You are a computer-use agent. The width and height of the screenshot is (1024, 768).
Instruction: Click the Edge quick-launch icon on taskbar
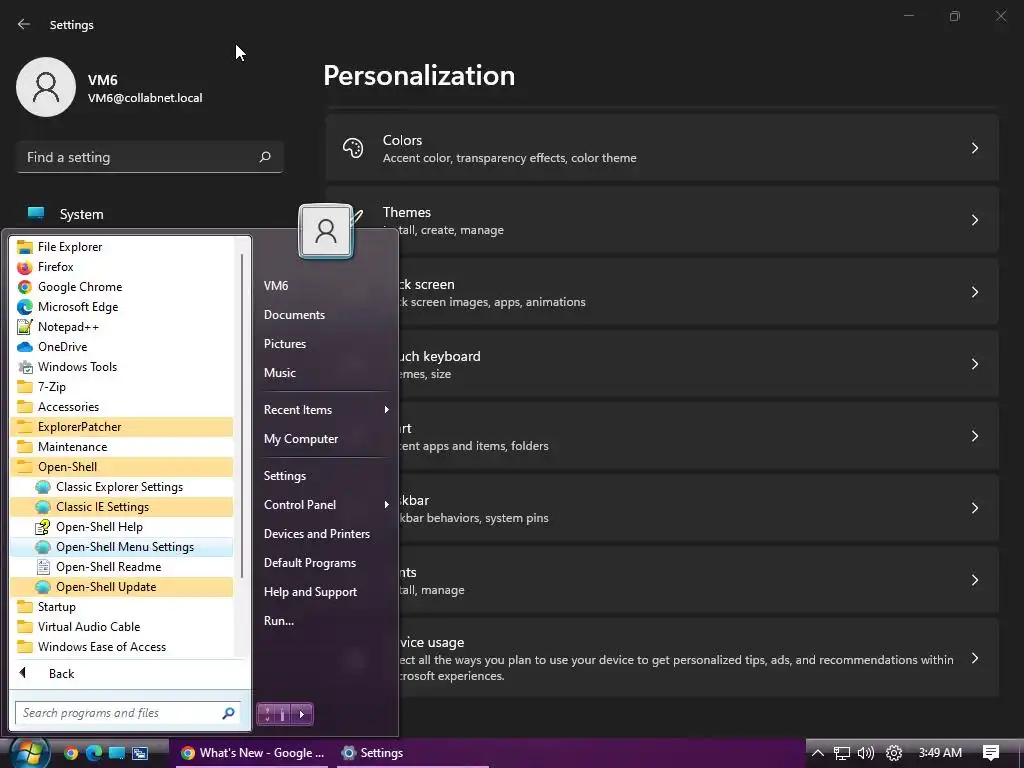click(x=94, y=753)
